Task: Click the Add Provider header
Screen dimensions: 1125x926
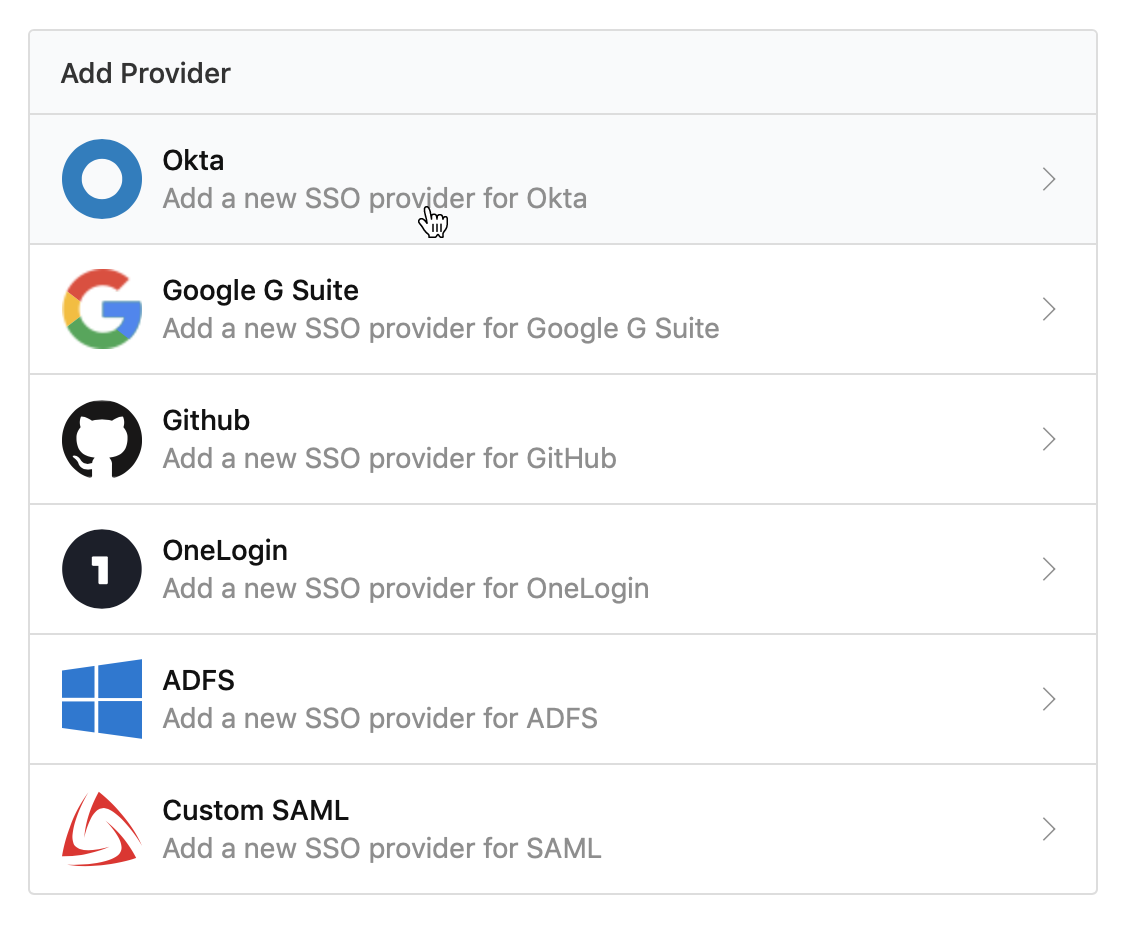Action: 145,72
